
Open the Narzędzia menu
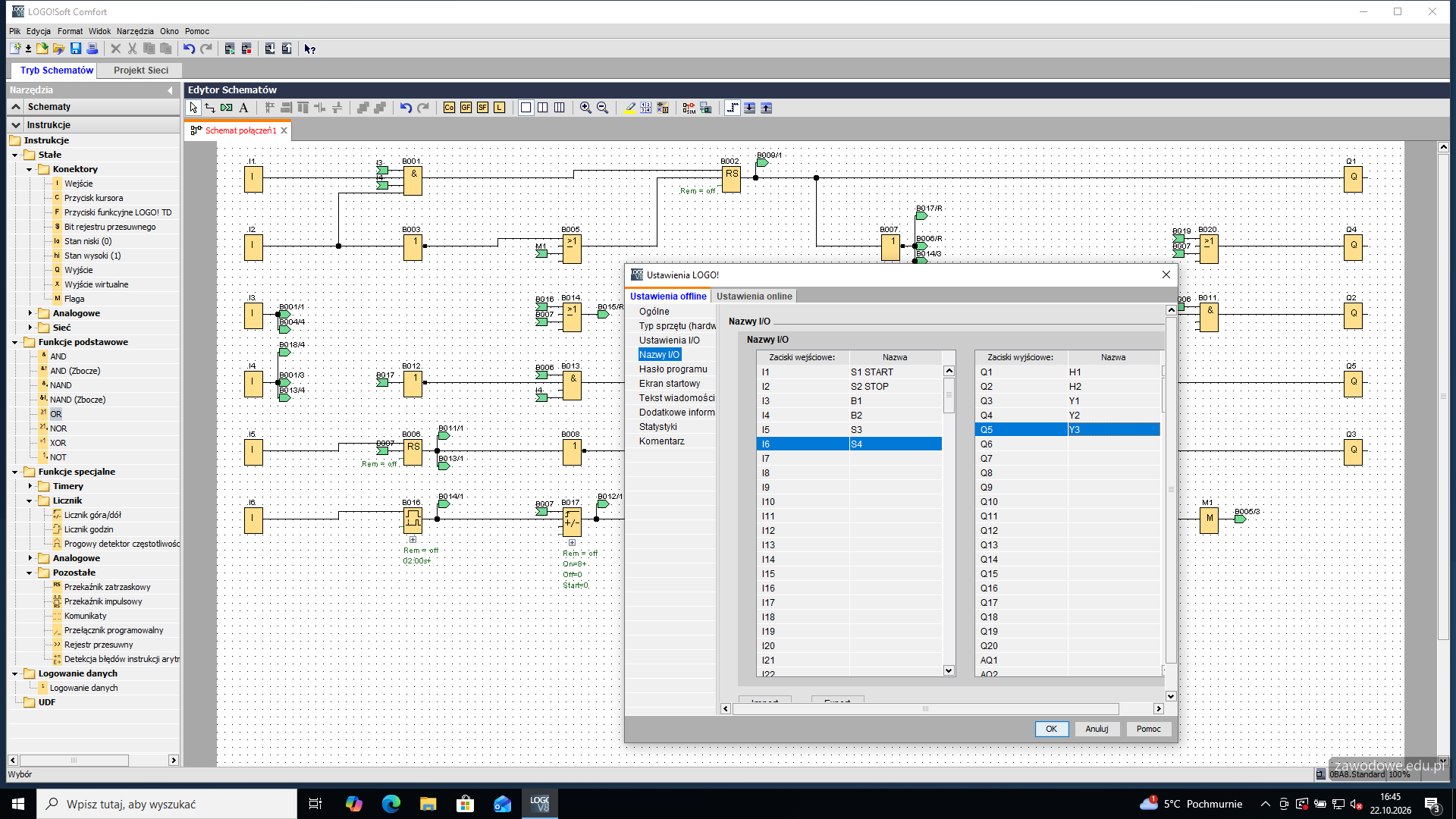point(135,31)
